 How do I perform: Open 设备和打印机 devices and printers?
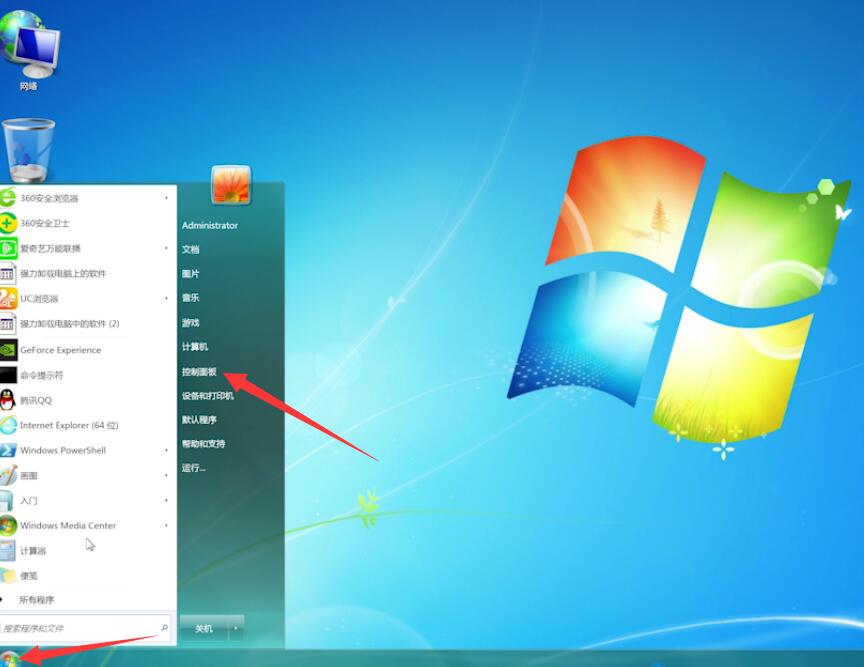click(x=208, y=396)
